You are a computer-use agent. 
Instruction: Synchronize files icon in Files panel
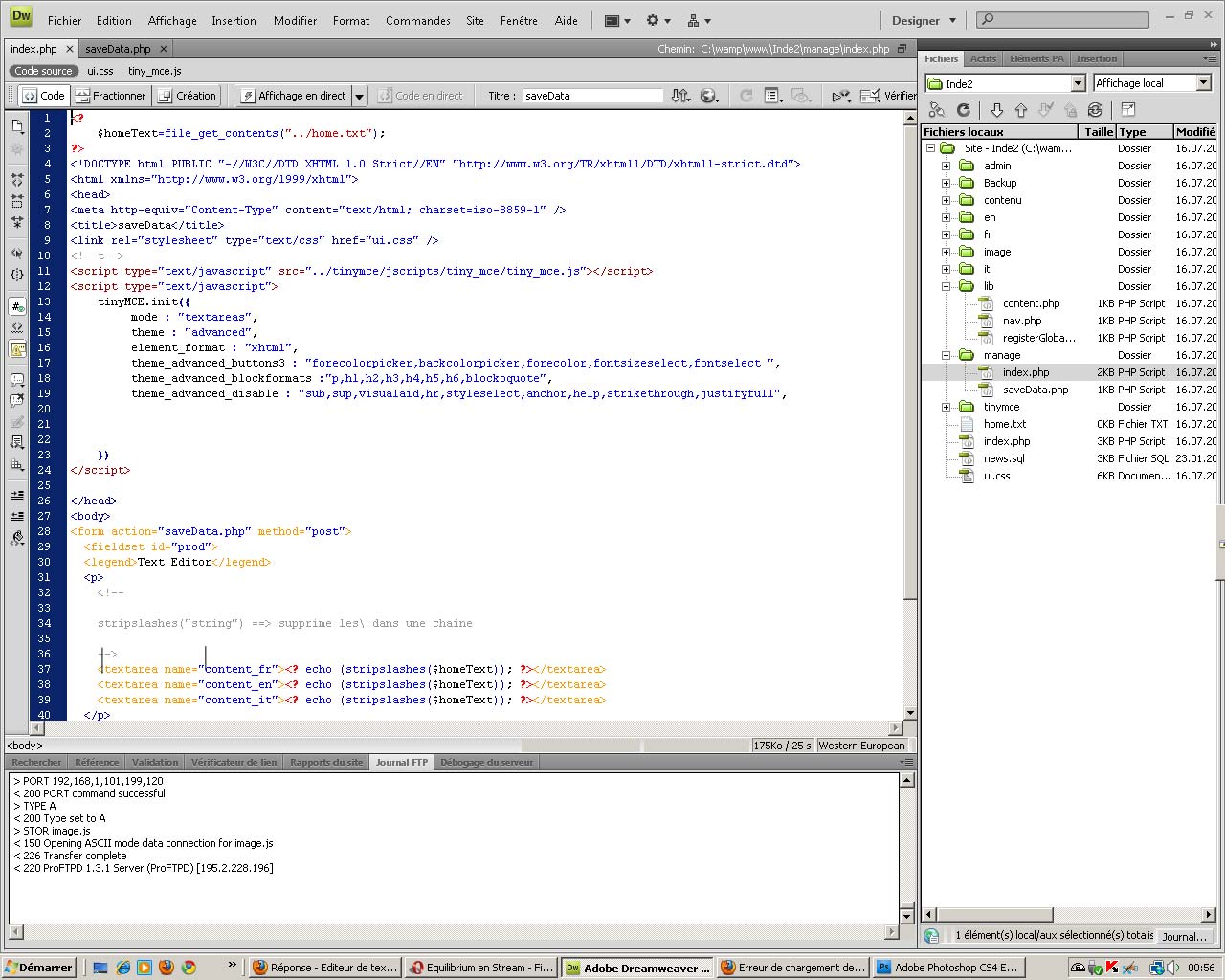pyautogui.click(x=1096, y=110)
